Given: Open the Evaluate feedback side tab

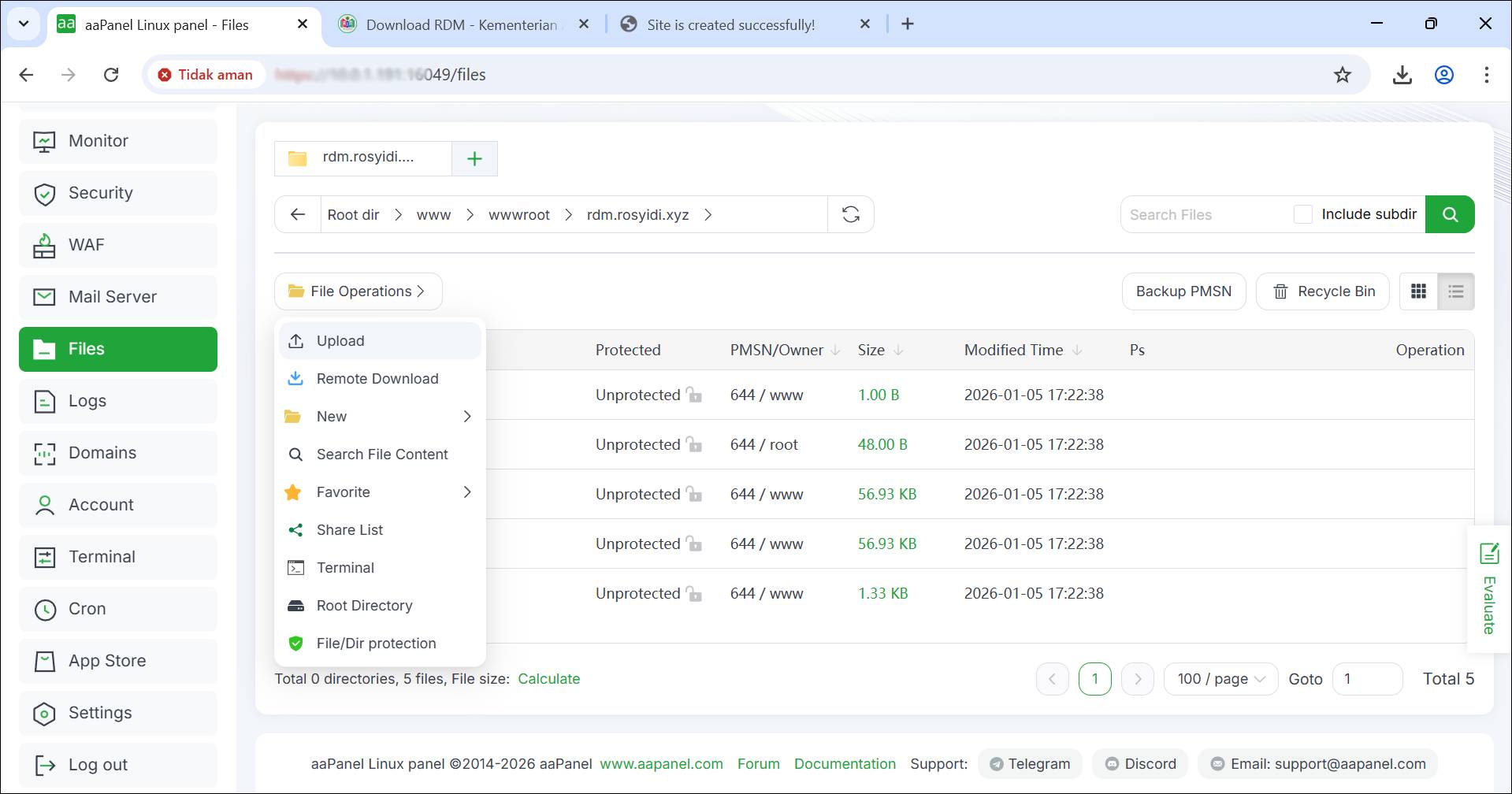Looking at the screenshot, I should point(1488,588).
